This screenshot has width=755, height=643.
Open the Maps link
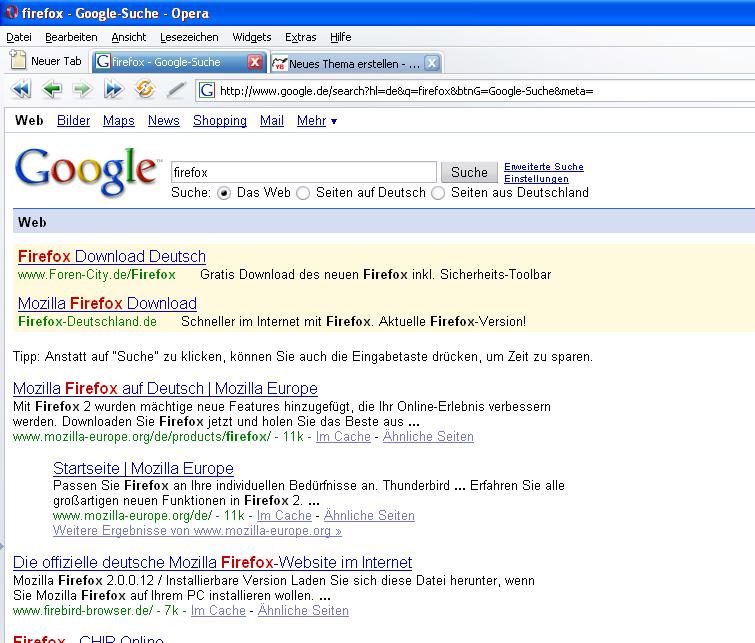coord(118,120)
